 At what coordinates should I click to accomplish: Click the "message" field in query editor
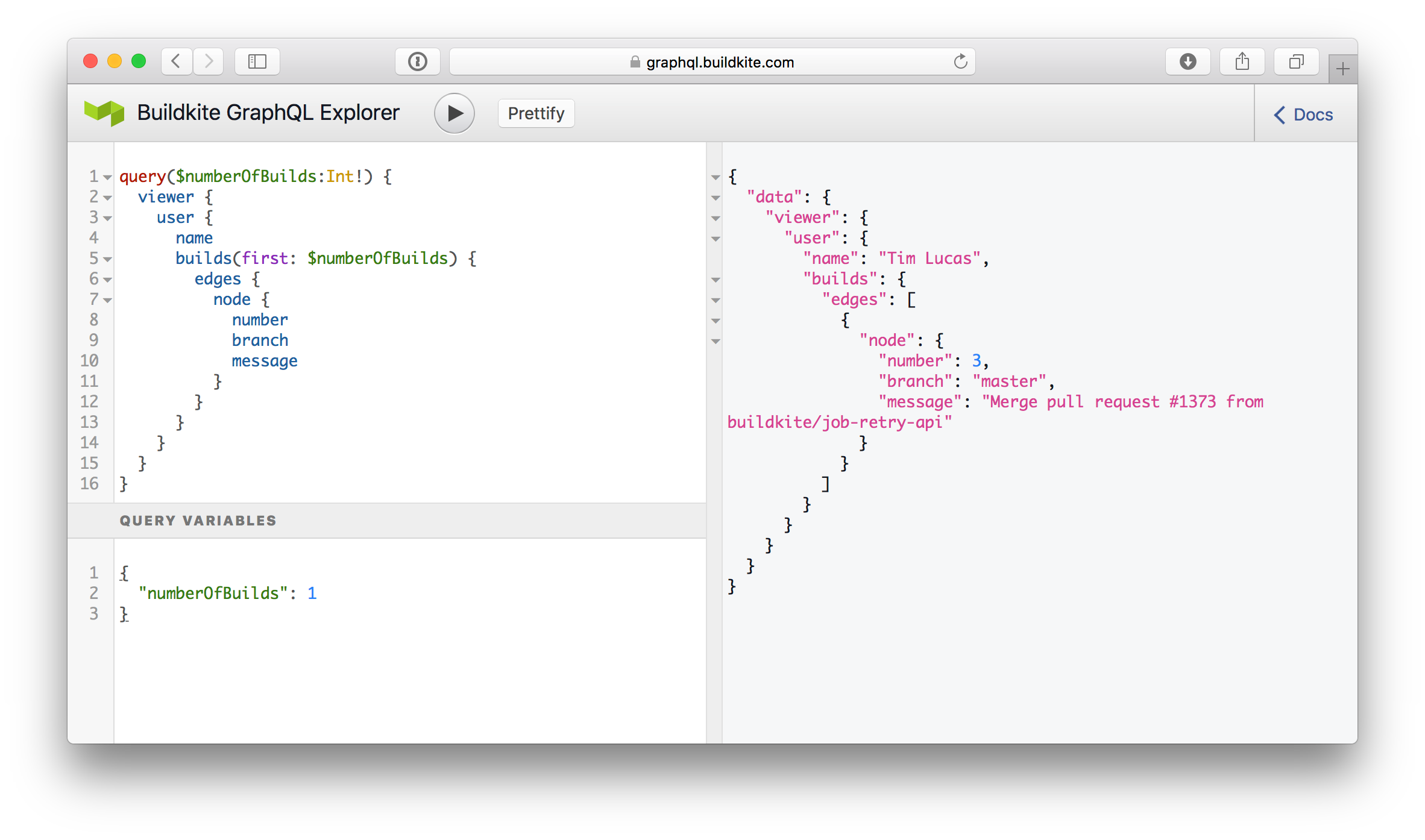(x=265, y=361)
